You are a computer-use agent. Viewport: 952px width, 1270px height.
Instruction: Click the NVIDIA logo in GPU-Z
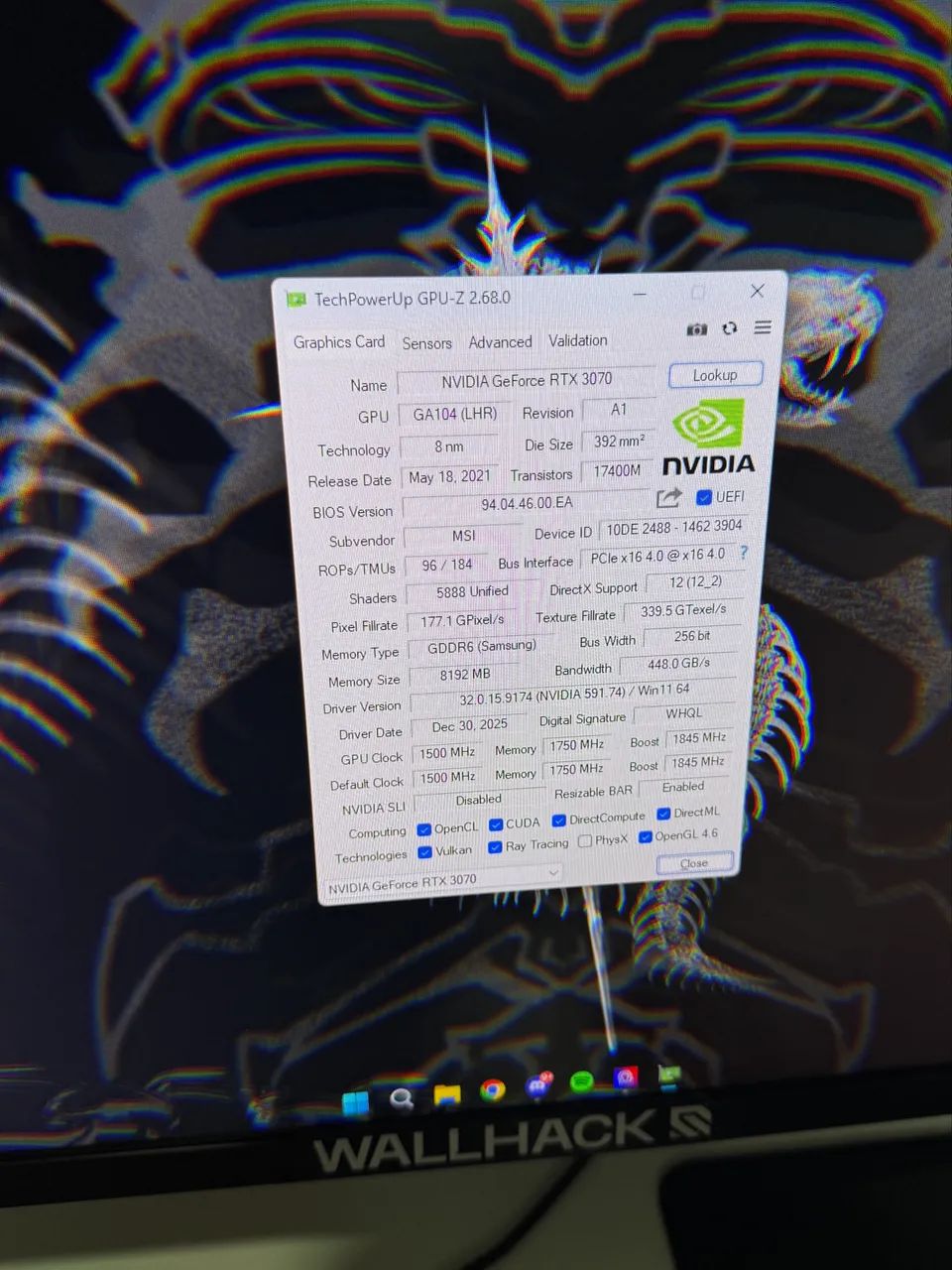click(x=708, y=438)
